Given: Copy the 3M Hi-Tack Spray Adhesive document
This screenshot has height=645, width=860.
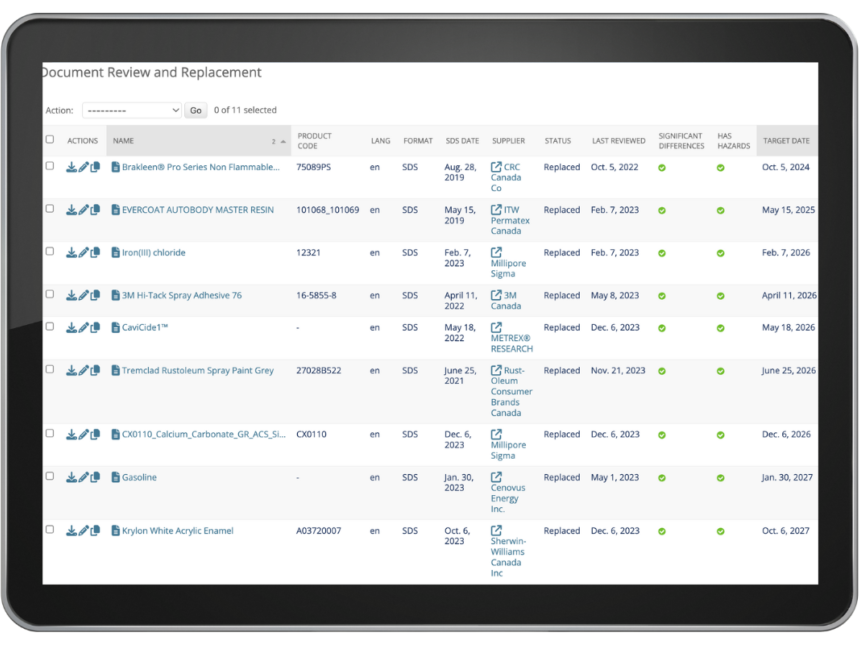Looking at the screenshot, I should point(95,296).
